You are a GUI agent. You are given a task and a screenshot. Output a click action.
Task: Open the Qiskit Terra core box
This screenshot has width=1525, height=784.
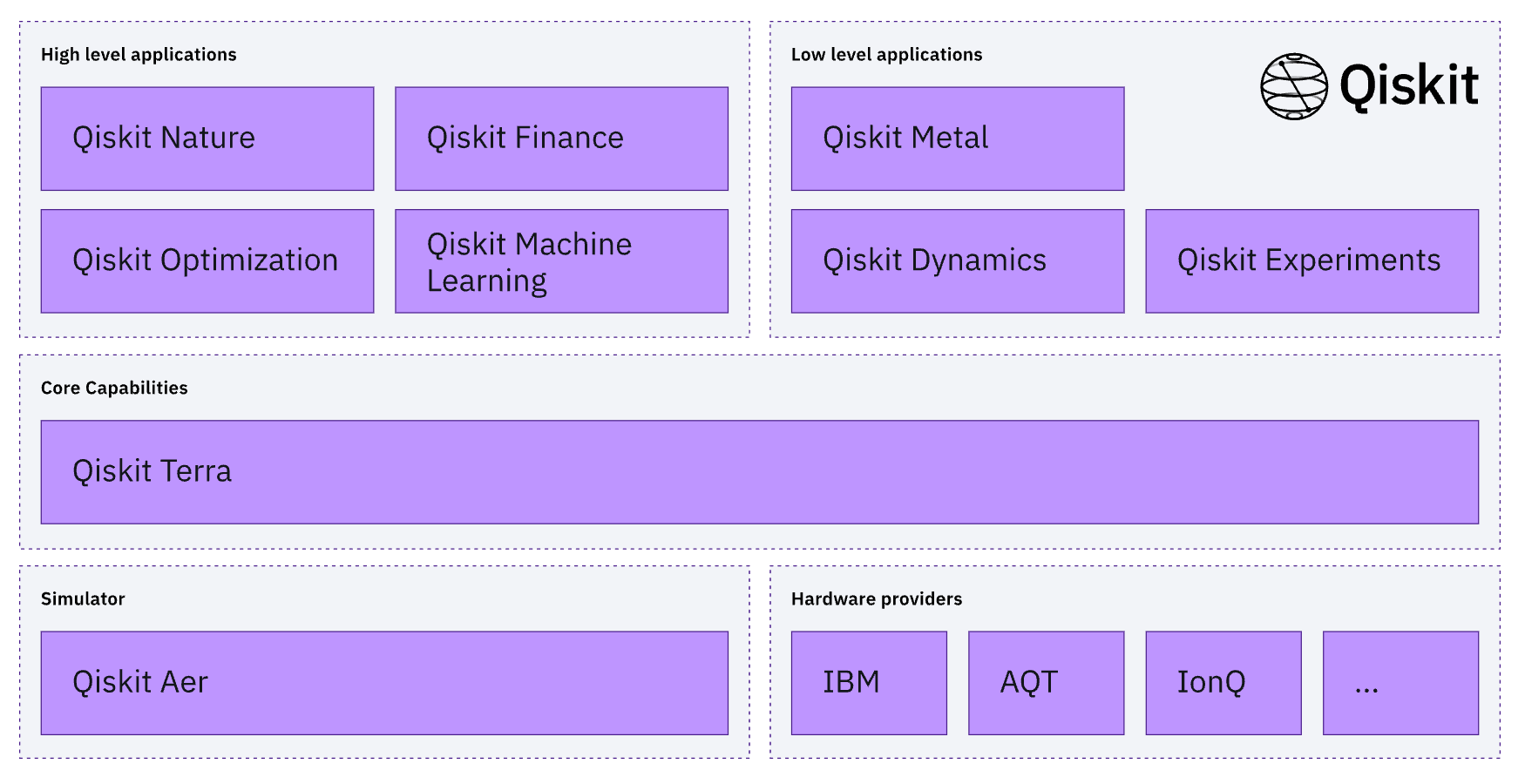click(760, 472)
